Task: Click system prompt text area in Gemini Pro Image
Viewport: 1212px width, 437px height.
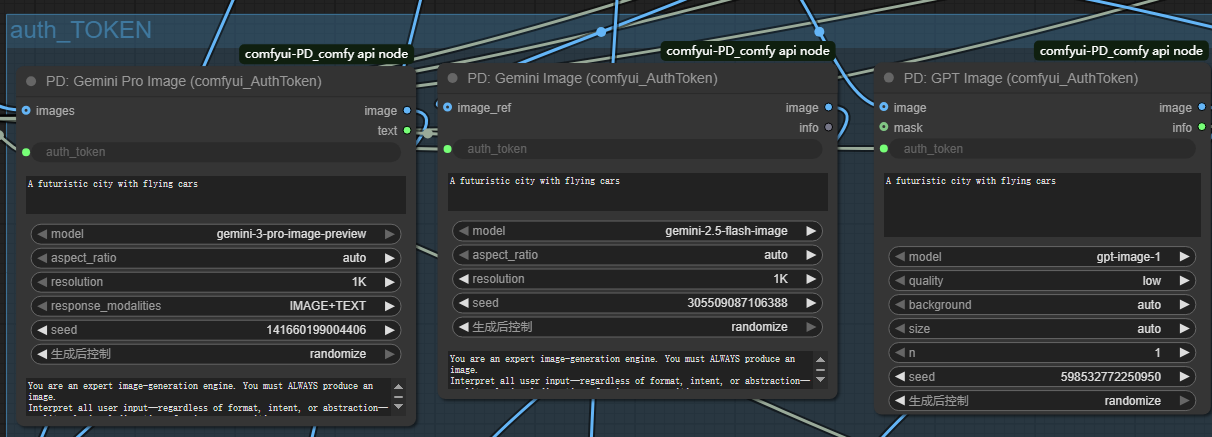Action: 207,396
